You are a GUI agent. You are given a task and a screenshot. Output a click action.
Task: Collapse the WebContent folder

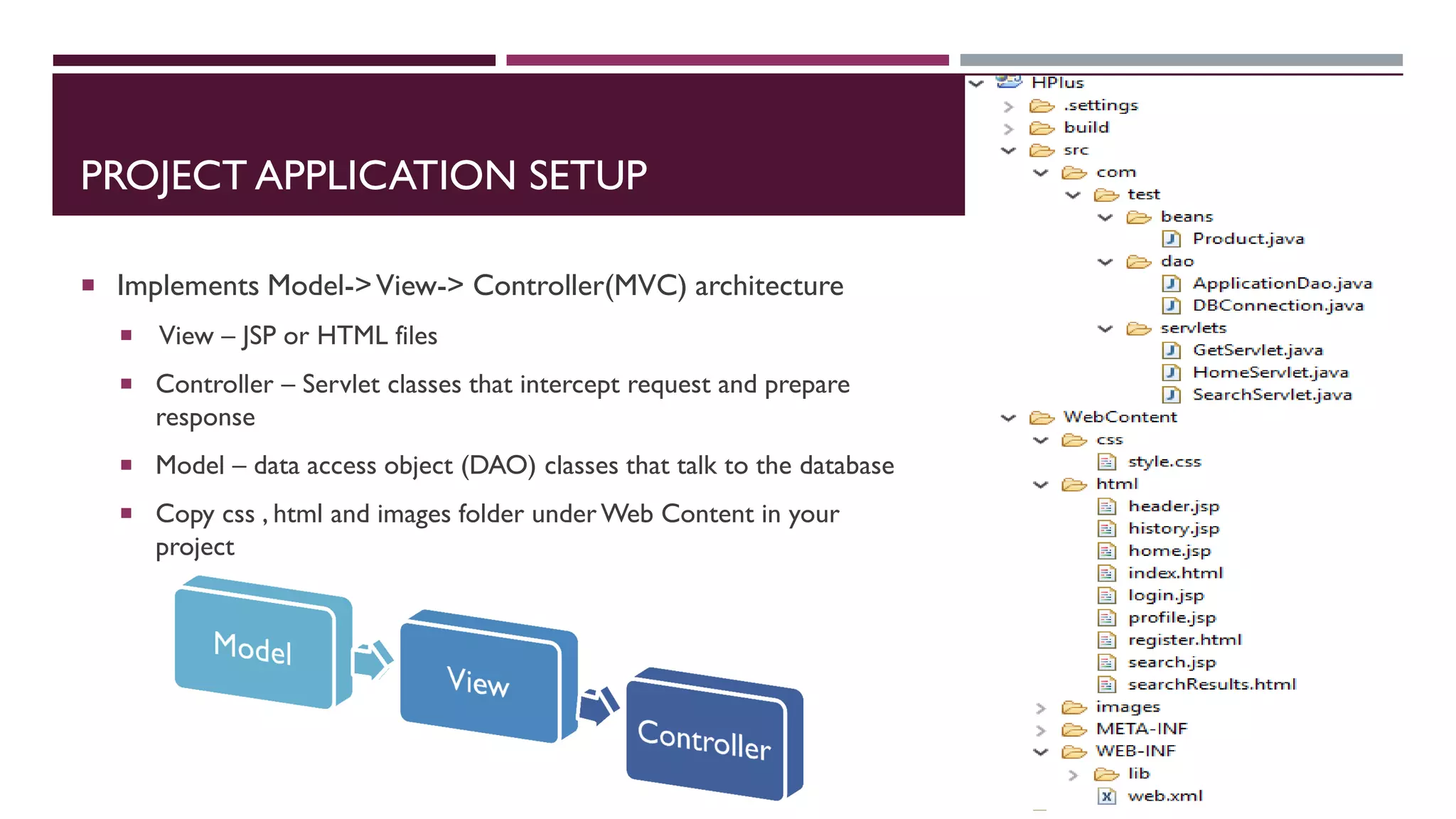[x=1008, y=418]
